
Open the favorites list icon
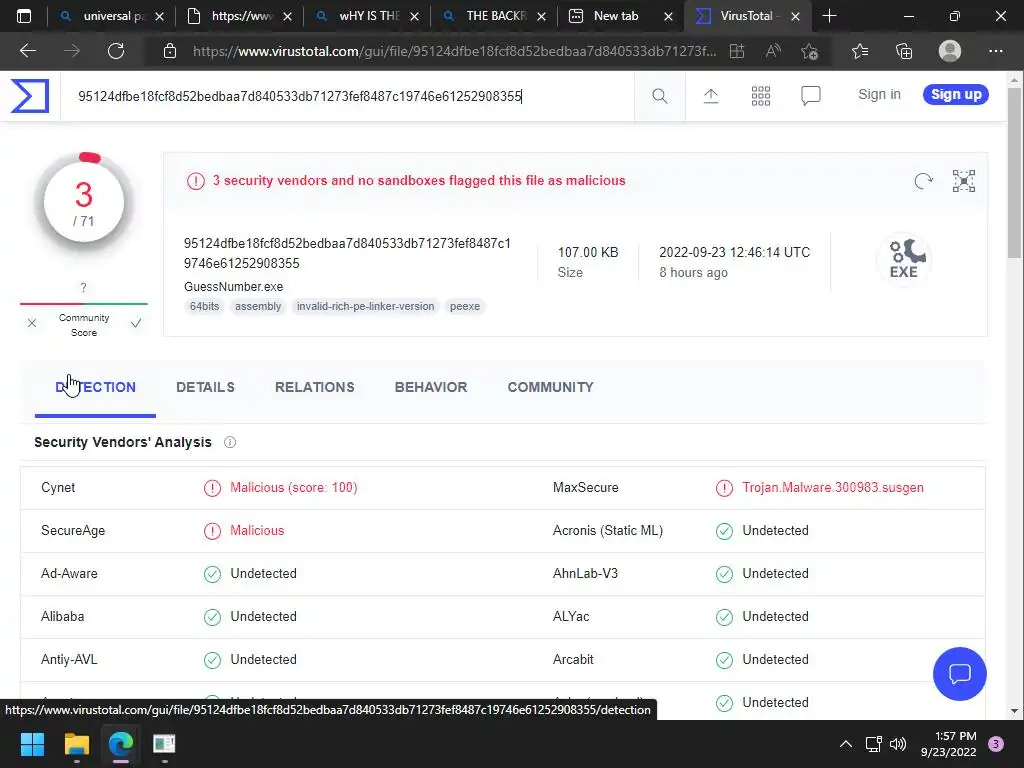coord(860,51)
